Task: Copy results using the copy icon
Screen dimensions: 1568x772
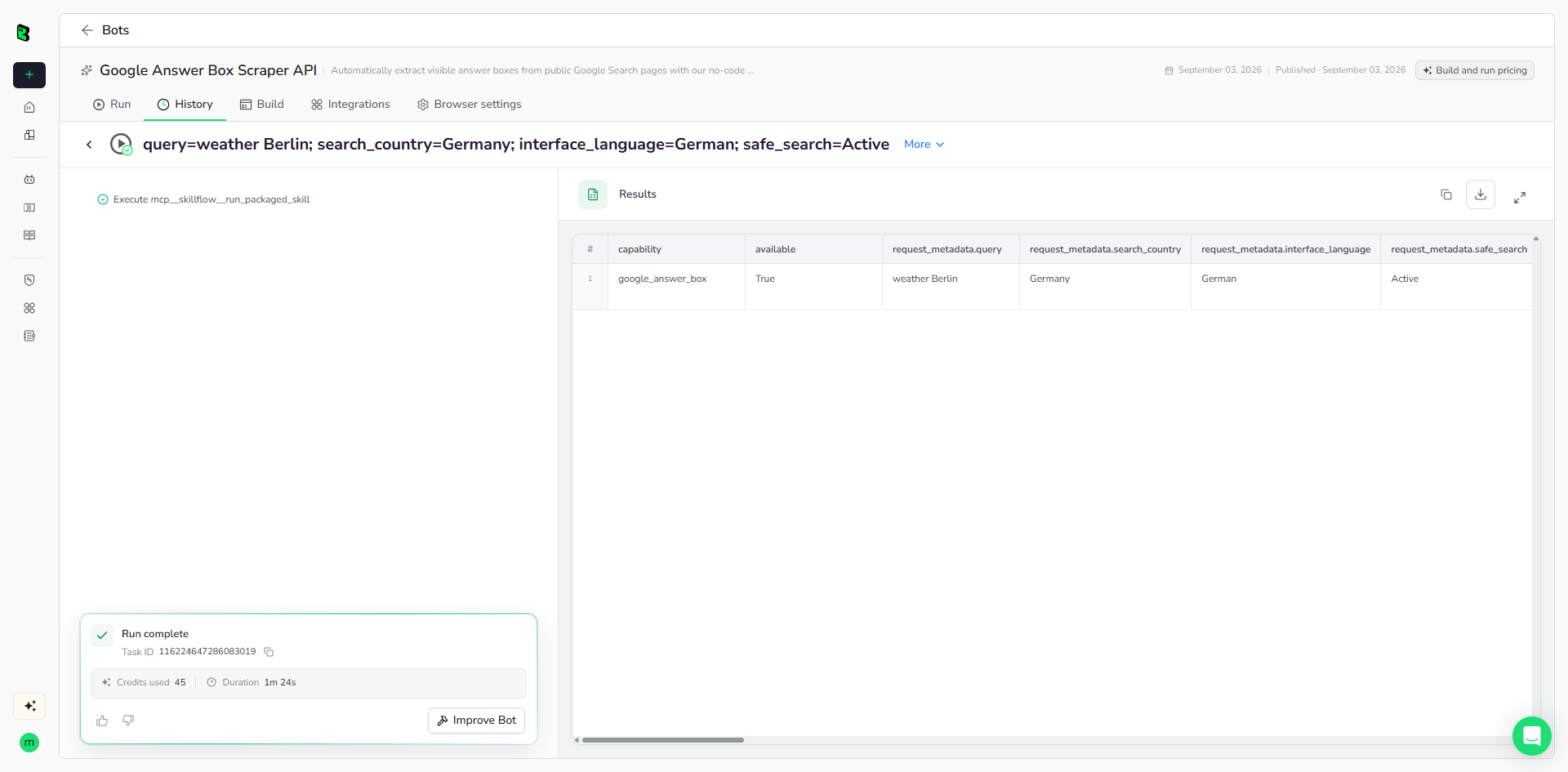Action: (1446, 194)
